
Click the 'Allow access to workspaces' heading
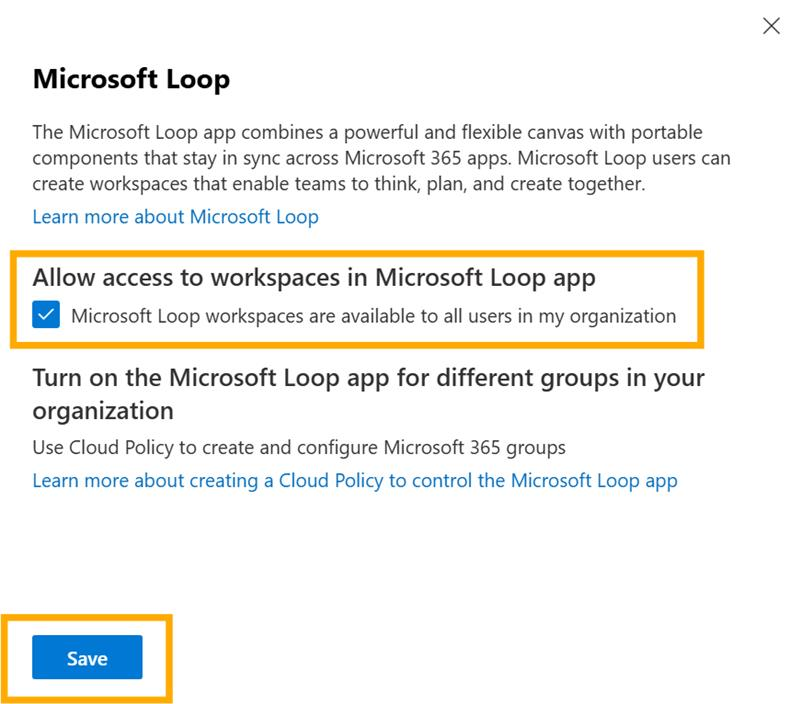pos(320,278)
